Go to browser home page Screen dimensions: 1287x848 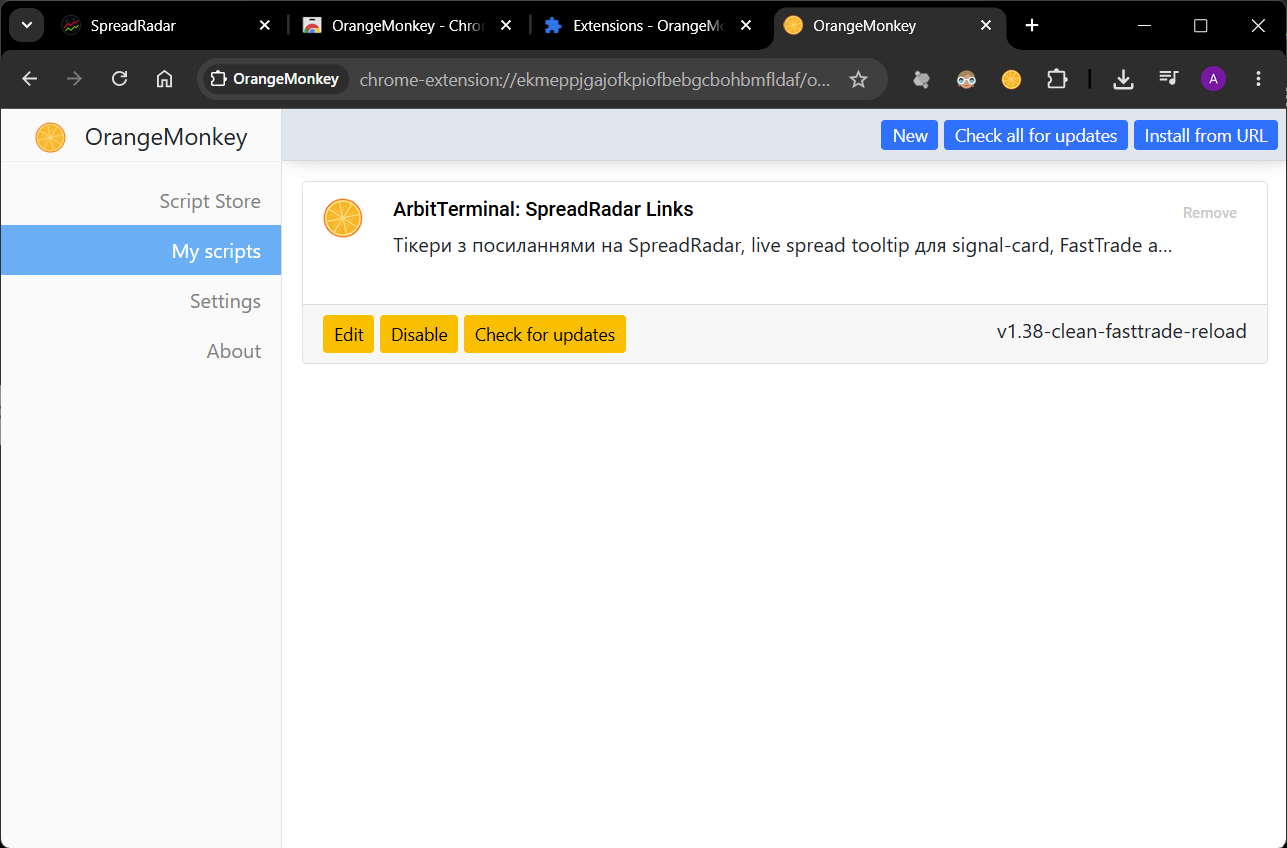[165, 79]
